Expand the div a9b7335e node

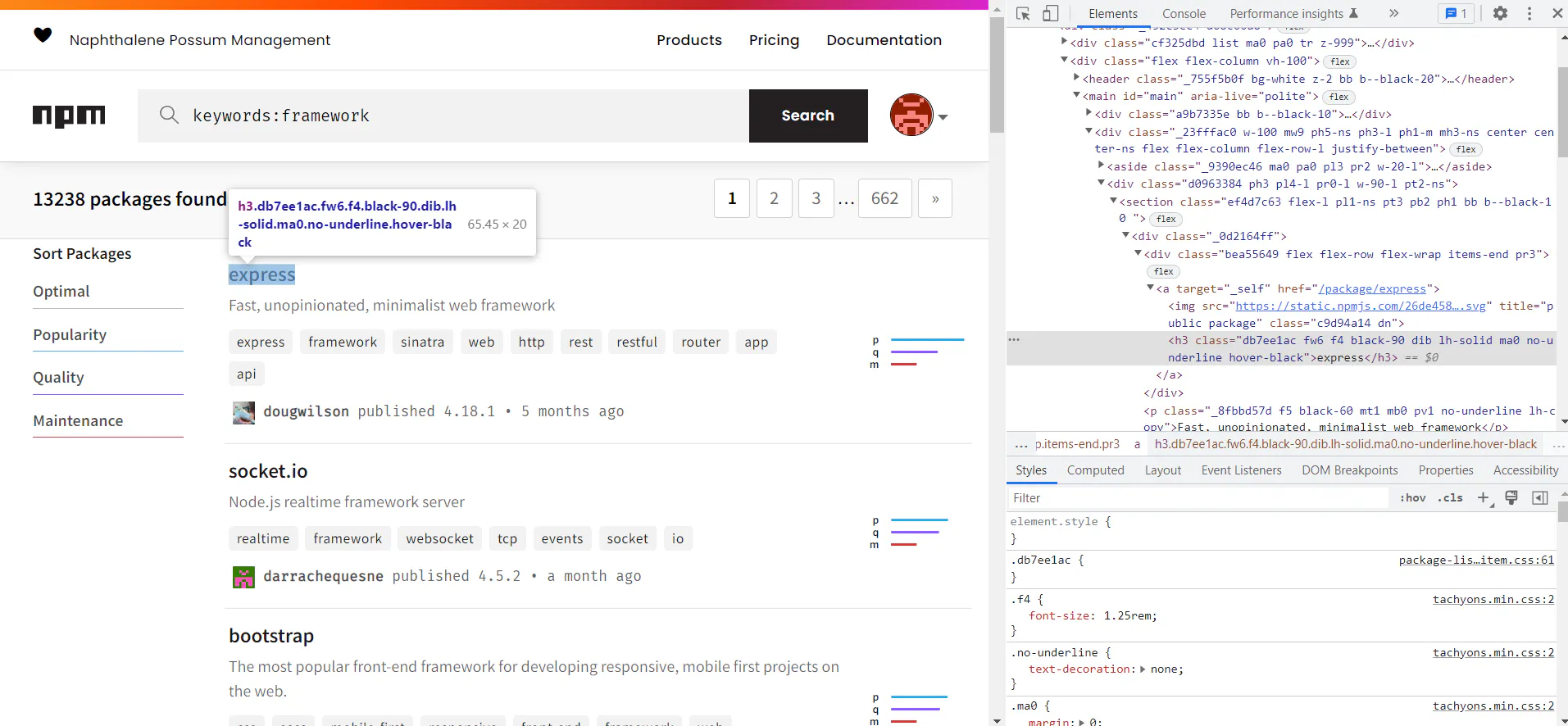(1089, 113)
